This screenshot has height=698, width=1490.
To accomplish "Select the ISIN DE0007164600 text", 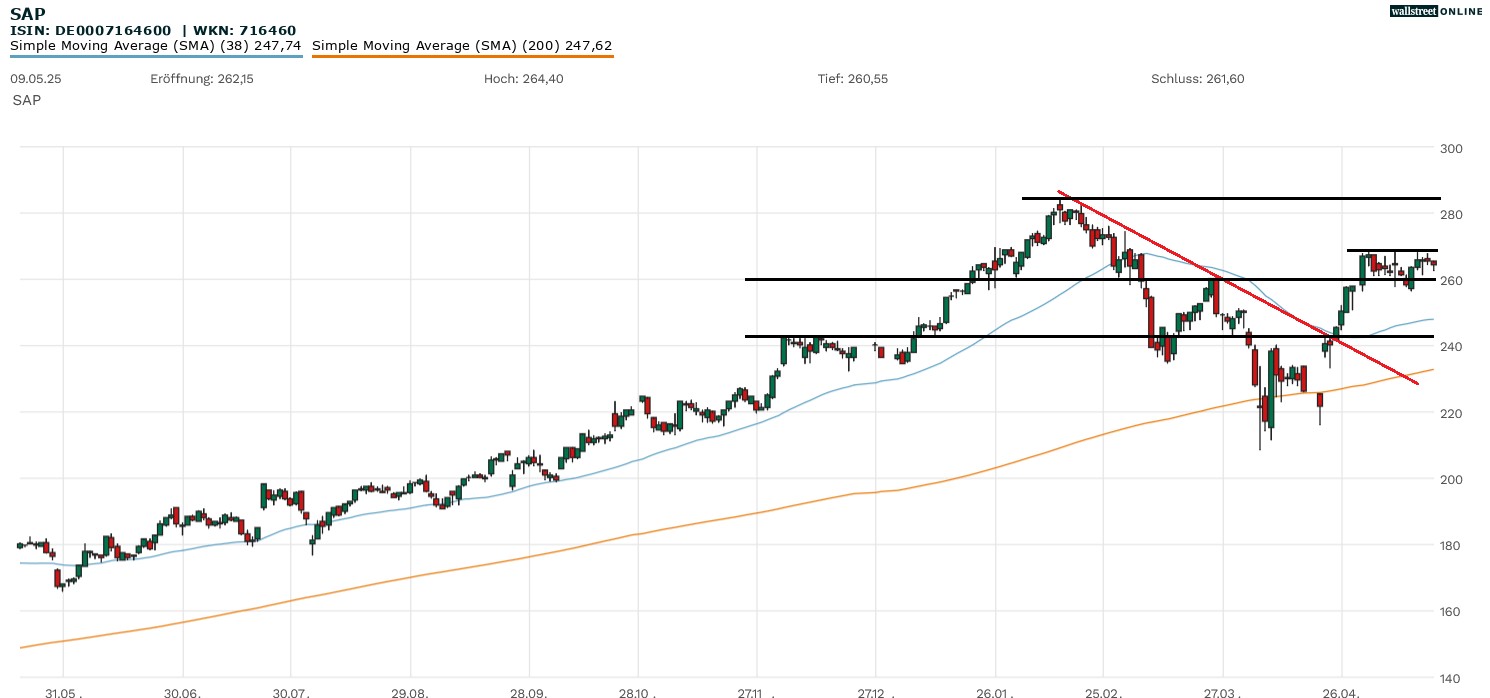I will click(x=91, y=31).
